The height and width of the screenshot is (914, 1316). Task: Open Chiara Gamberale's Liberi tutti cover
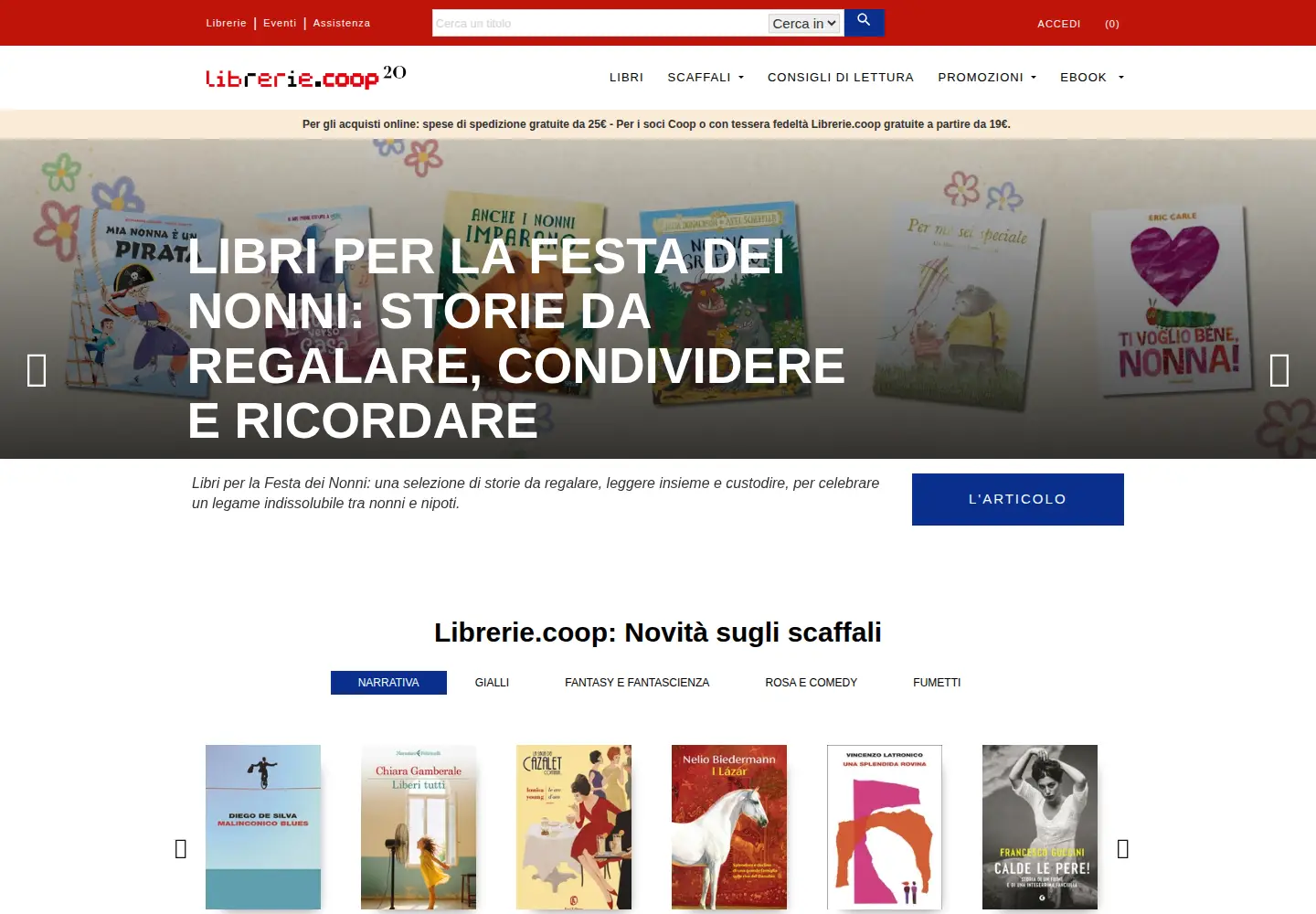pyautogui.click(x=419, y=827)
